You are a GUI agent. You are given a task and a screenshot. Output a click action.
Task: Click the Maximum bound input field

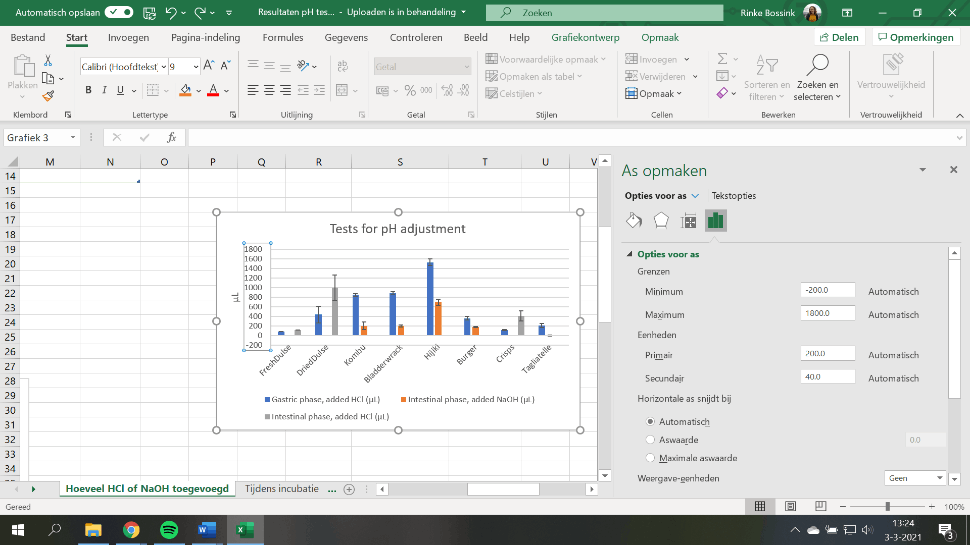(x=828, y=314)
